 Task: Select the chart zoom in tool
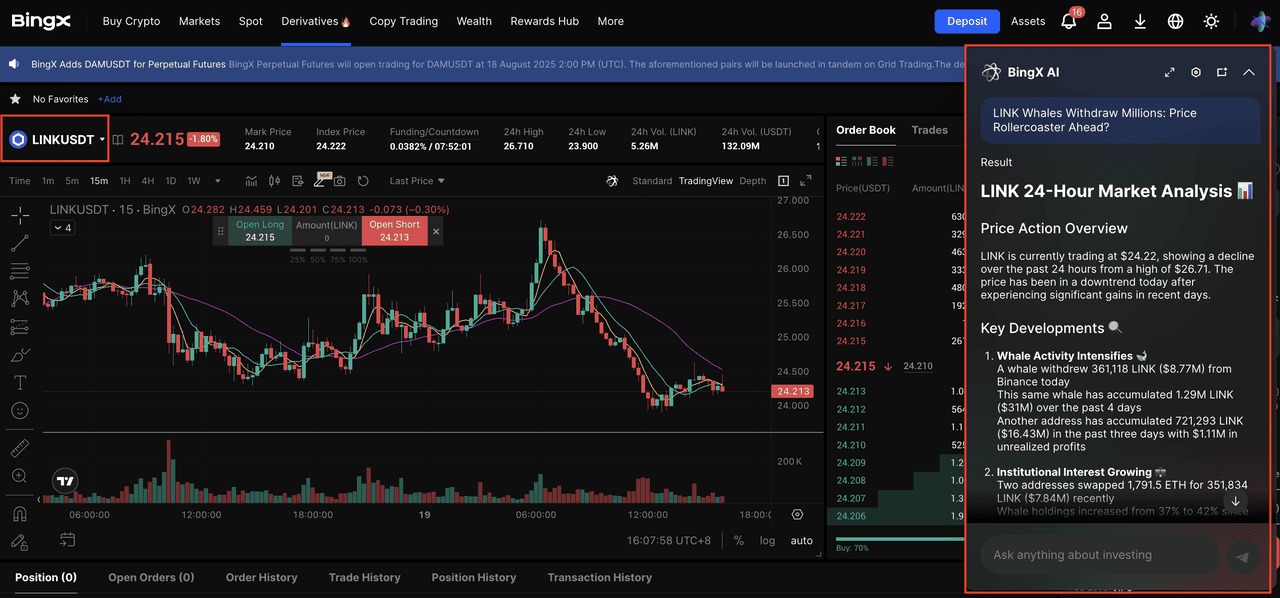tap(20, 476)
